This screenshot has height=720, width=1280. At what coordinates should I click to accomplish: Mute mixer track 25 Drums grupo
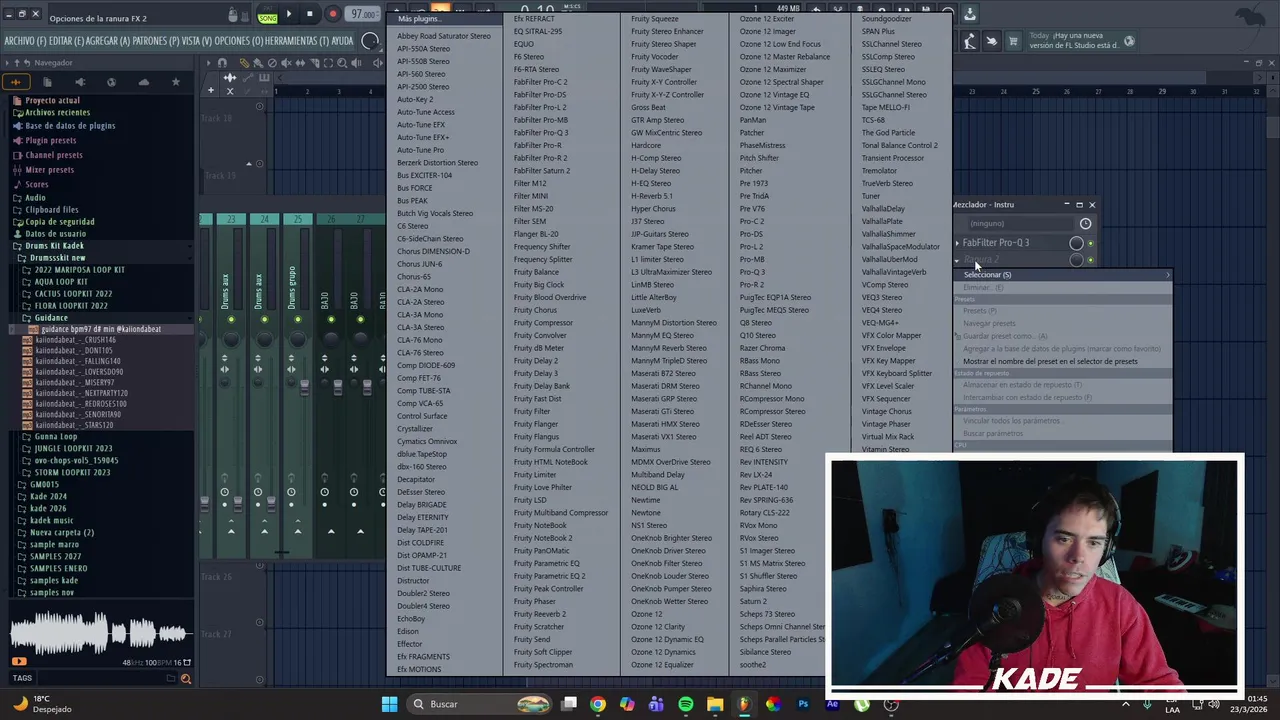(x=297, y=320)
